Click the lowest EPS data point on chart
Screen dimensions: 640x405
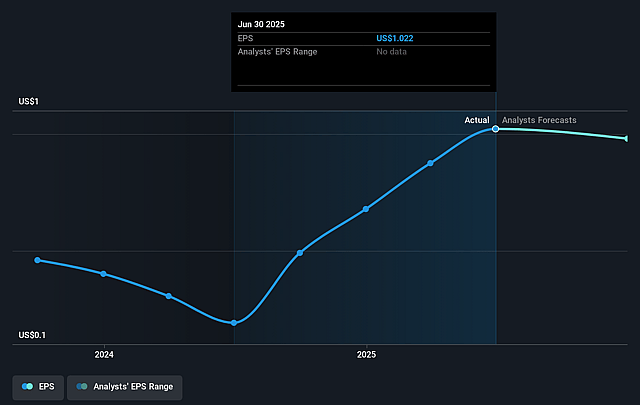coord(234,323)
